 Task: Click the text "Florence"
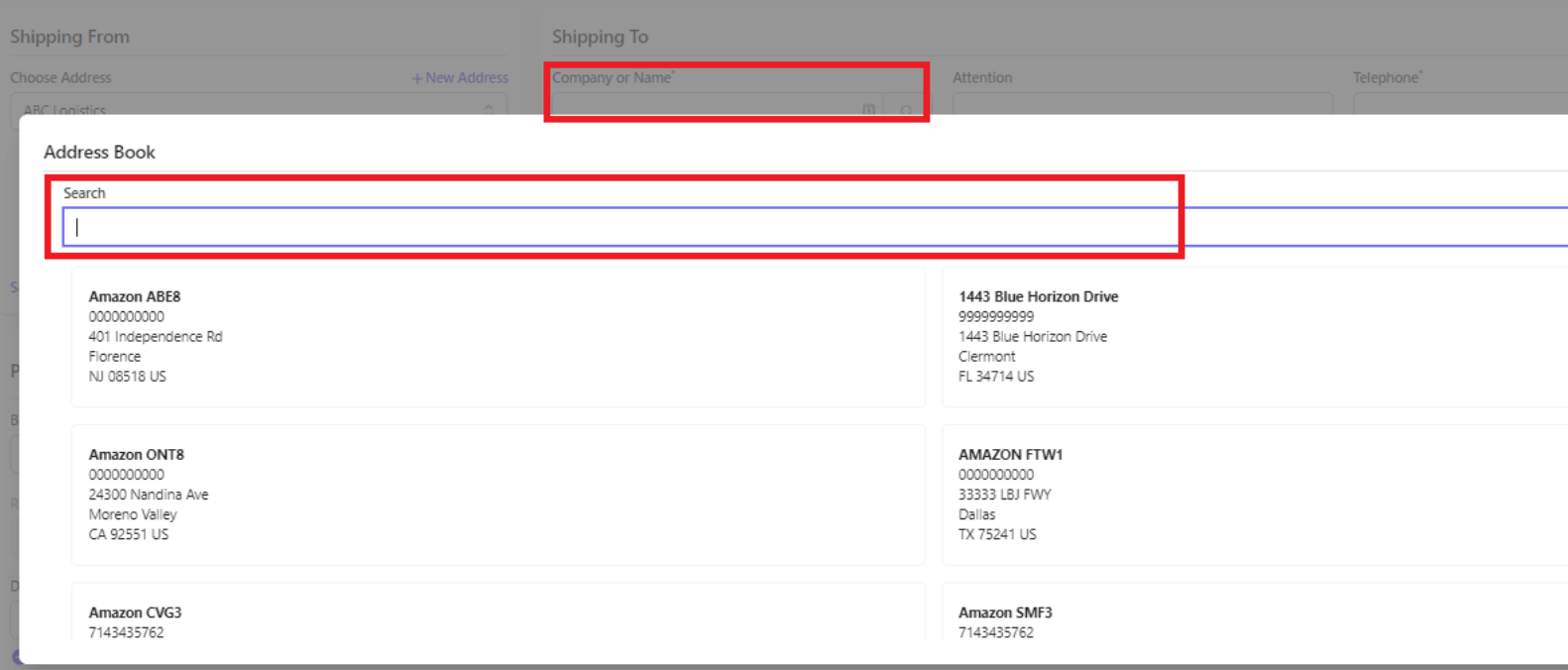click(115, 357)
